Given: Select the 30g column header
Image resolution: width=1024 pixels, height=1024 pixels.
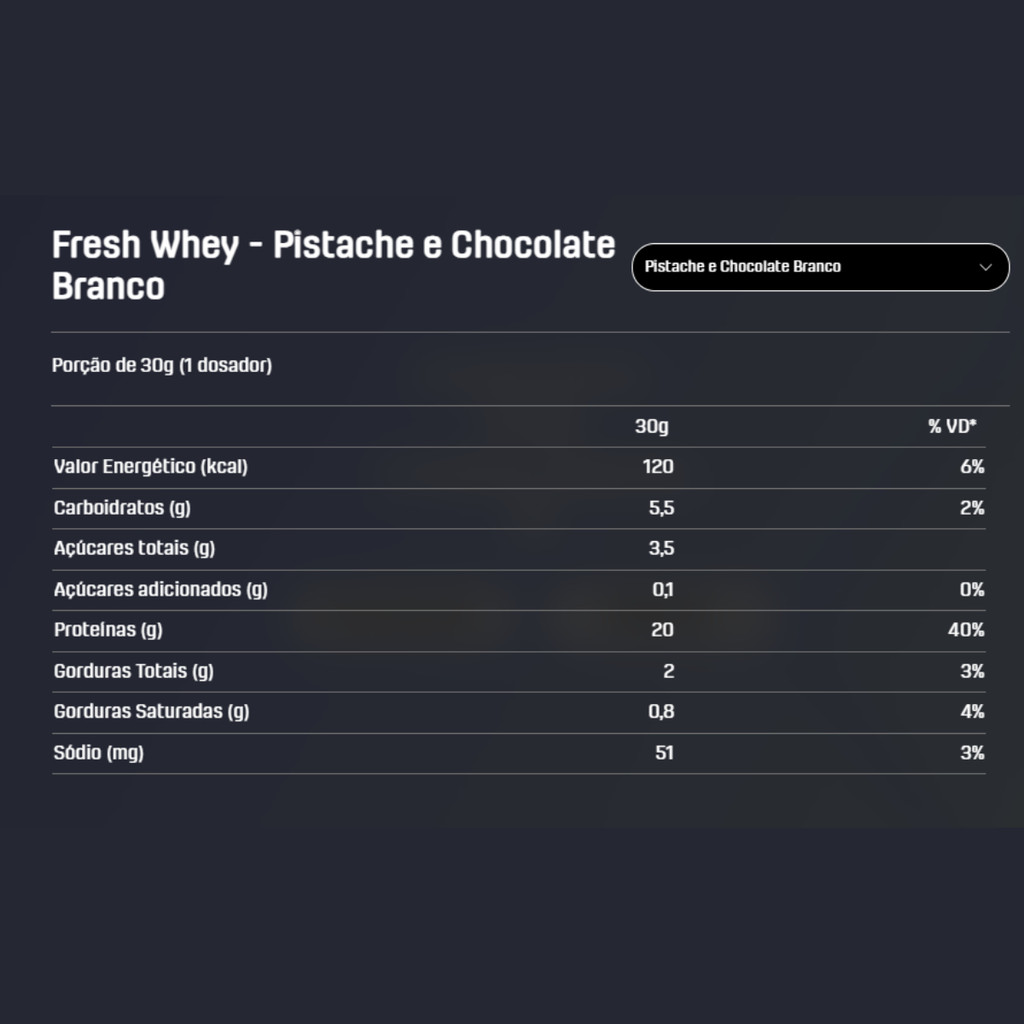Looking at the screenshot, I should 652,426.
